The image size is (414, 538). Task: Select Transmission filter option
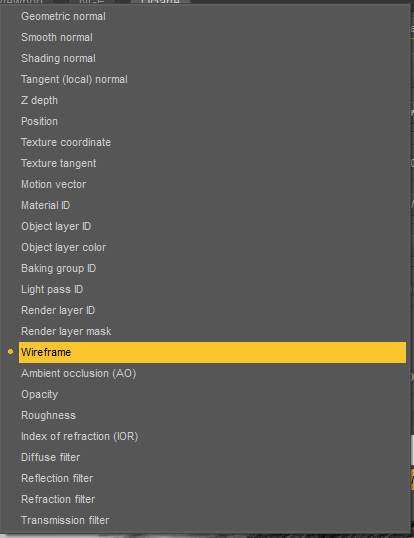[x=212, y=520]
